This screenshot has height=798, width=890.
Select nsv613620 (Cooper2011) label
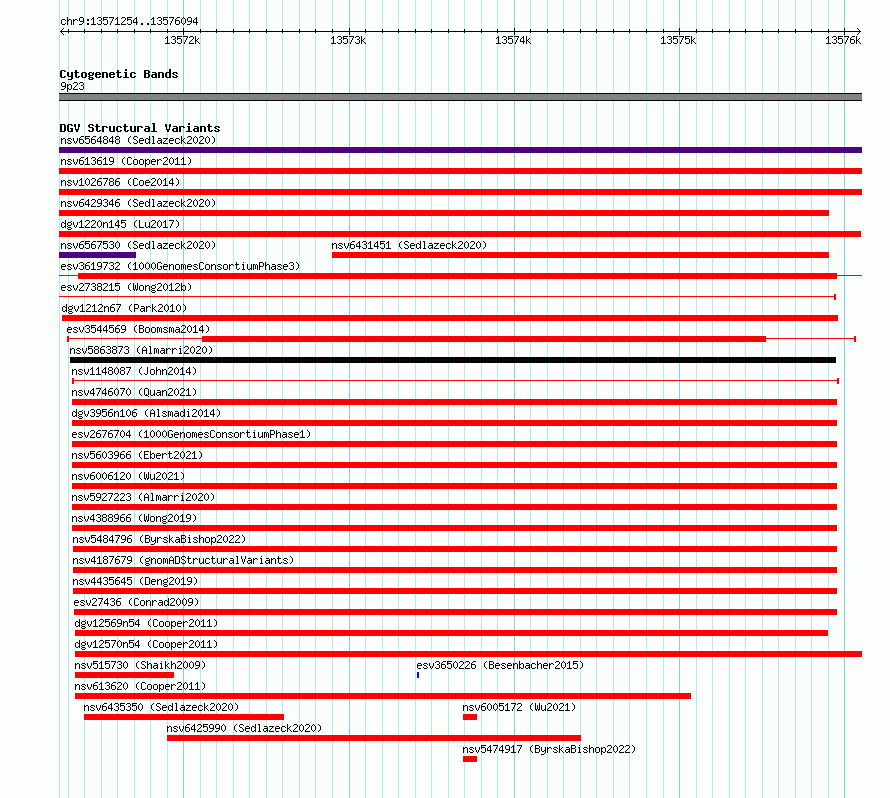(140, 686)
